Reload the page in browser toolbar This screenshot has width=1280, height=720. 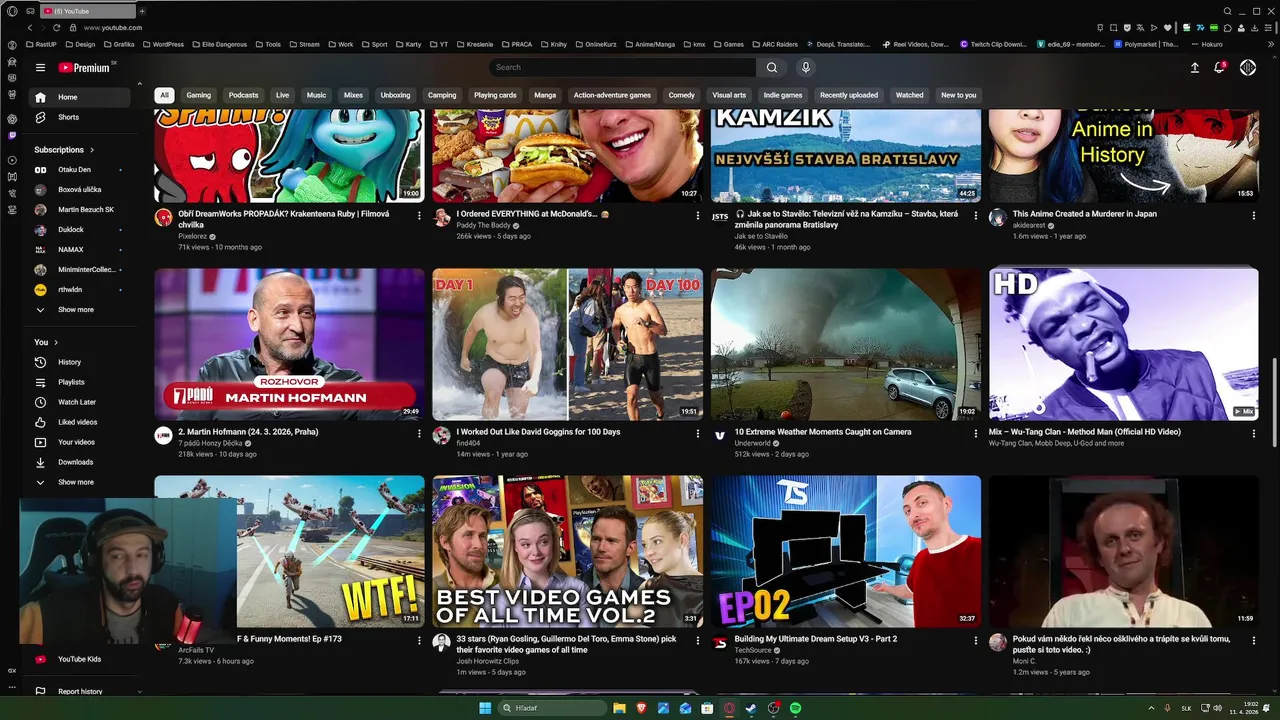click(x=56, y=27)
